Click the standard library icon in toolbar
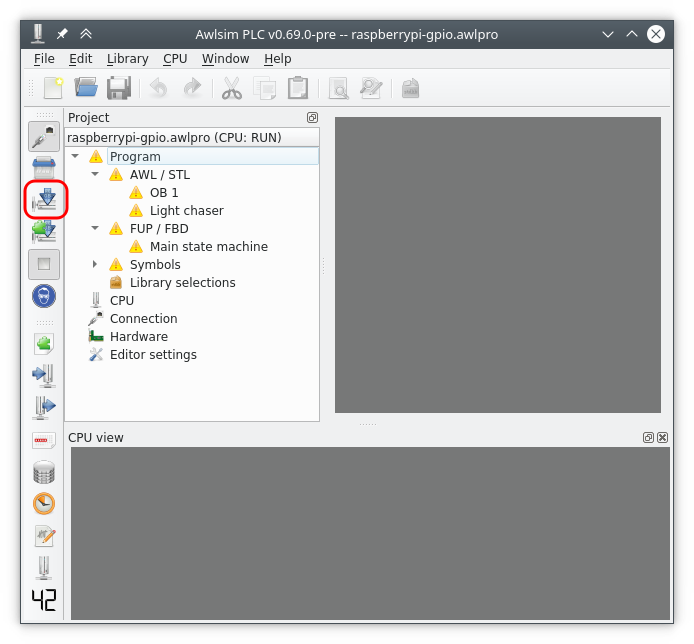694x644 pixels. click(x=410, y=88)
